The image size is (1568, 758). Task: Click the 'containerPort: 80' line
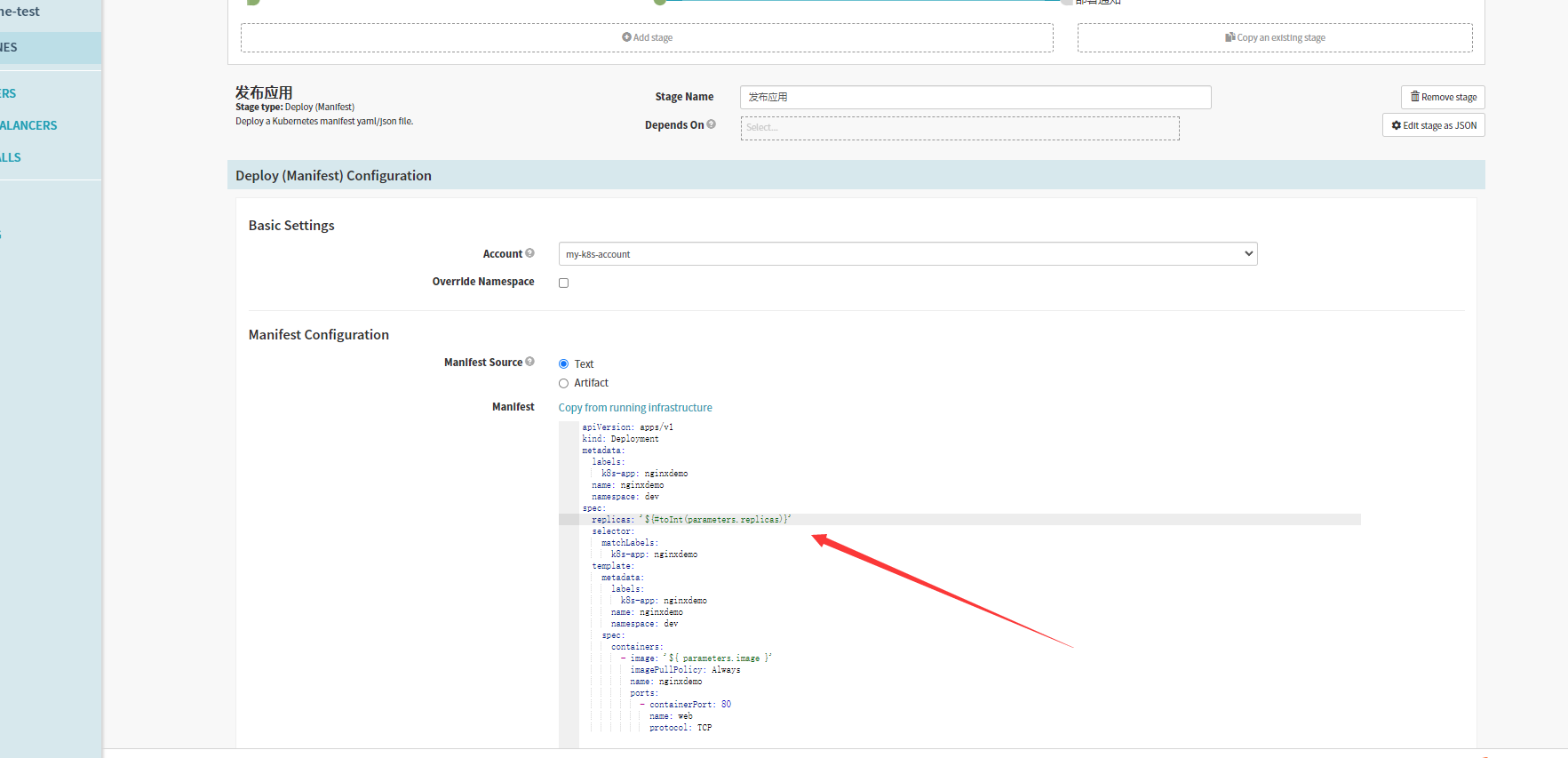tap(686, 705)
